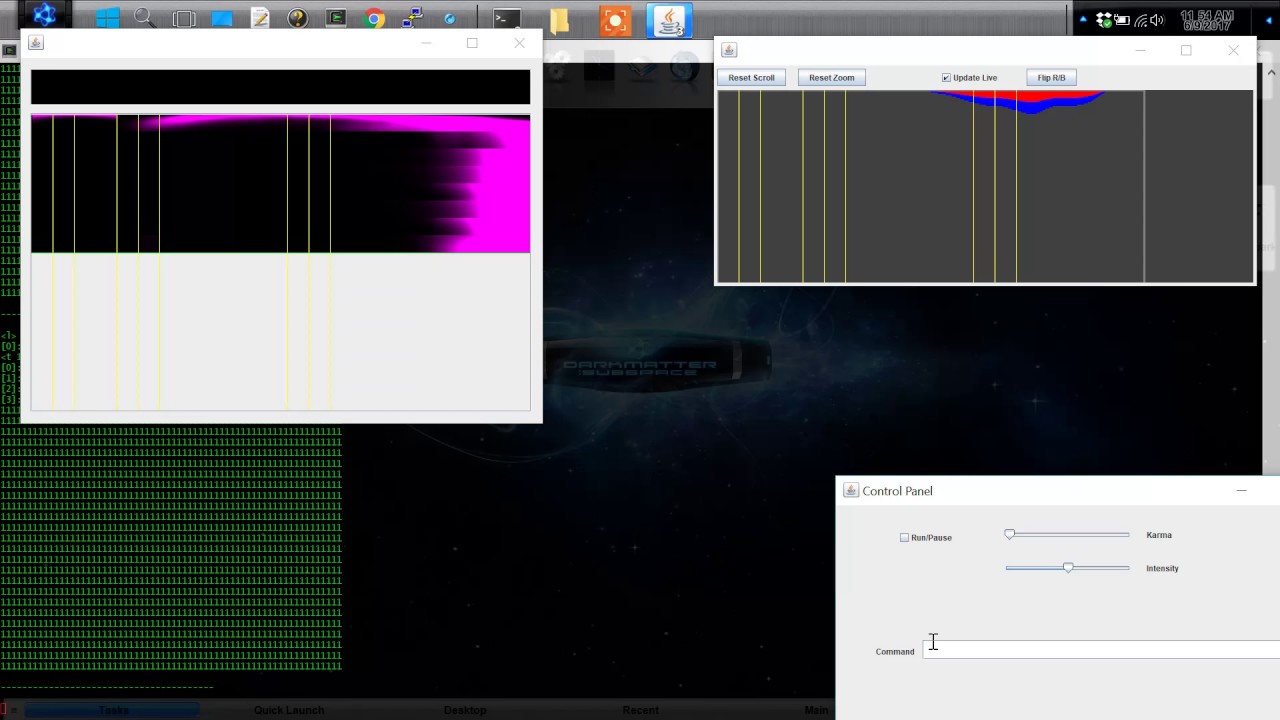Click the Windows Start icon in top bar

[x=107, y=18]
